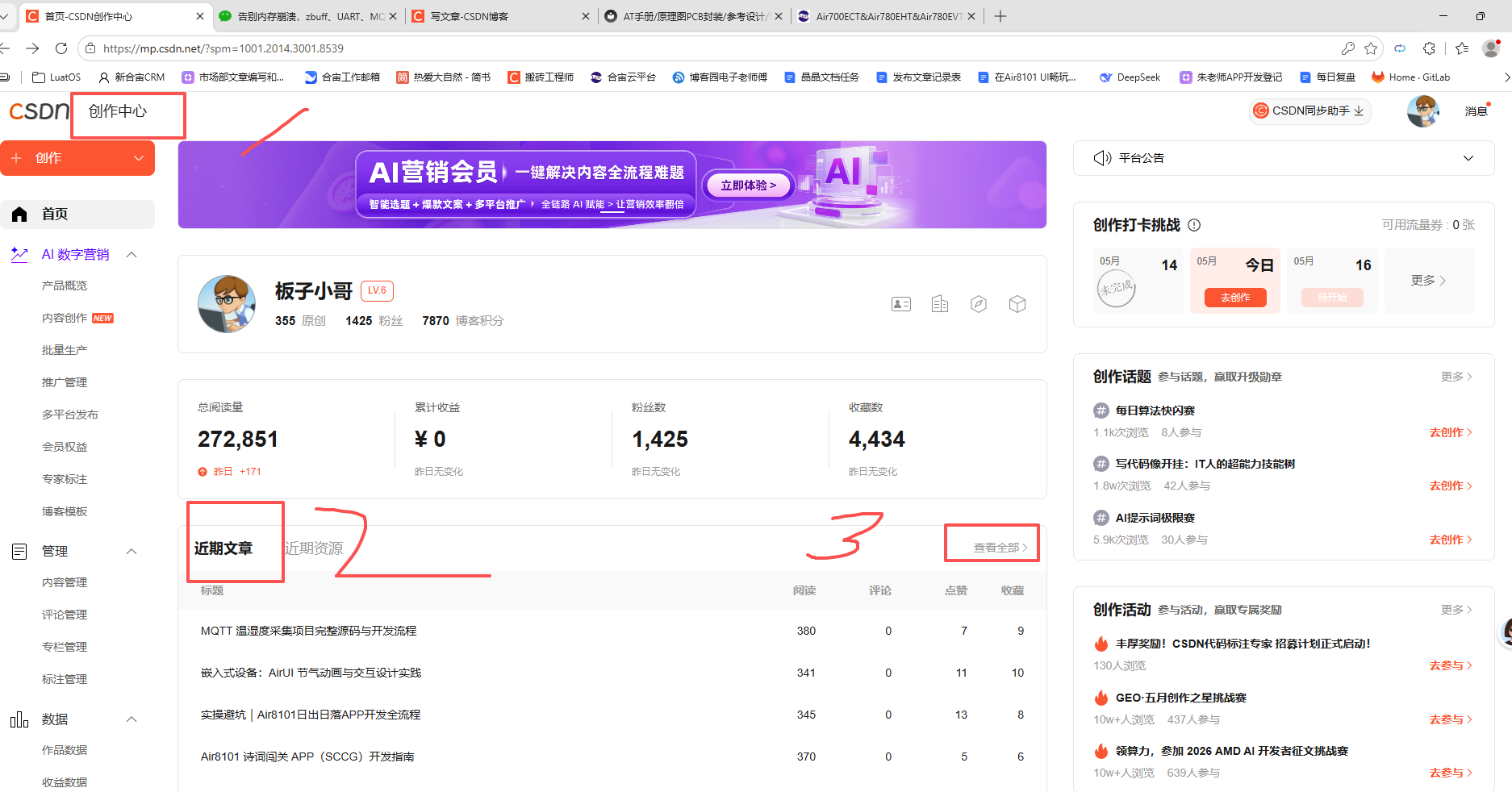Click 查看全部 link for recent articles

pos(1000,548)
